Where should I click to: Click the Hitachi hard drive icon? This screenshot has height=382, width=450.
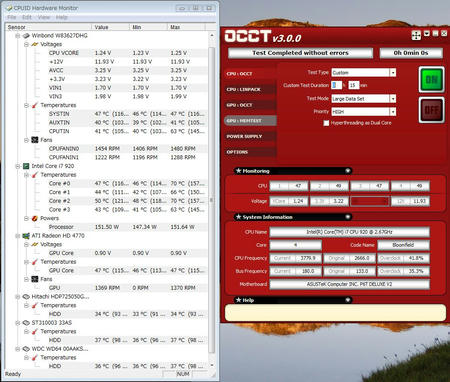point(26,296)
